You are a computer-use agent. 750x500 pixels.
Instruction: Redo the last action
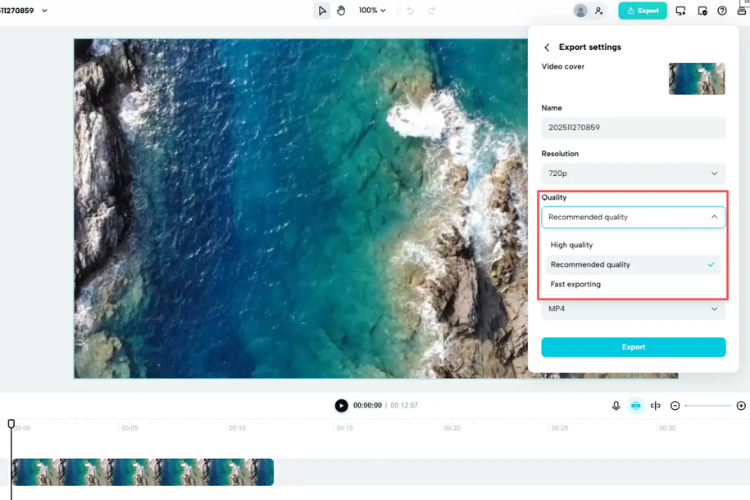pos(431,11)
